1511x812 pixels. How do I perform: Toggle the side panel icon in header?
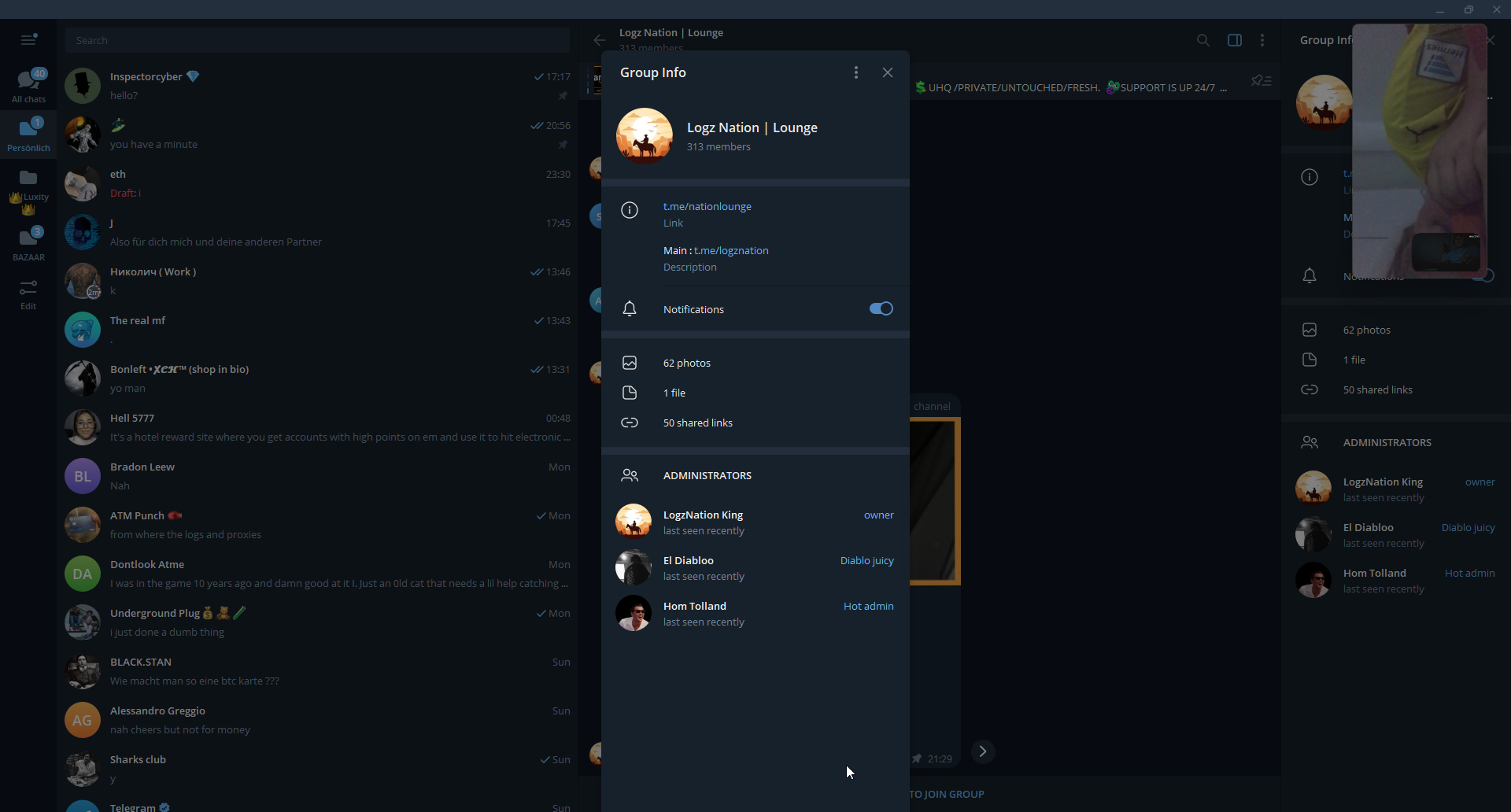(1234, 40)
